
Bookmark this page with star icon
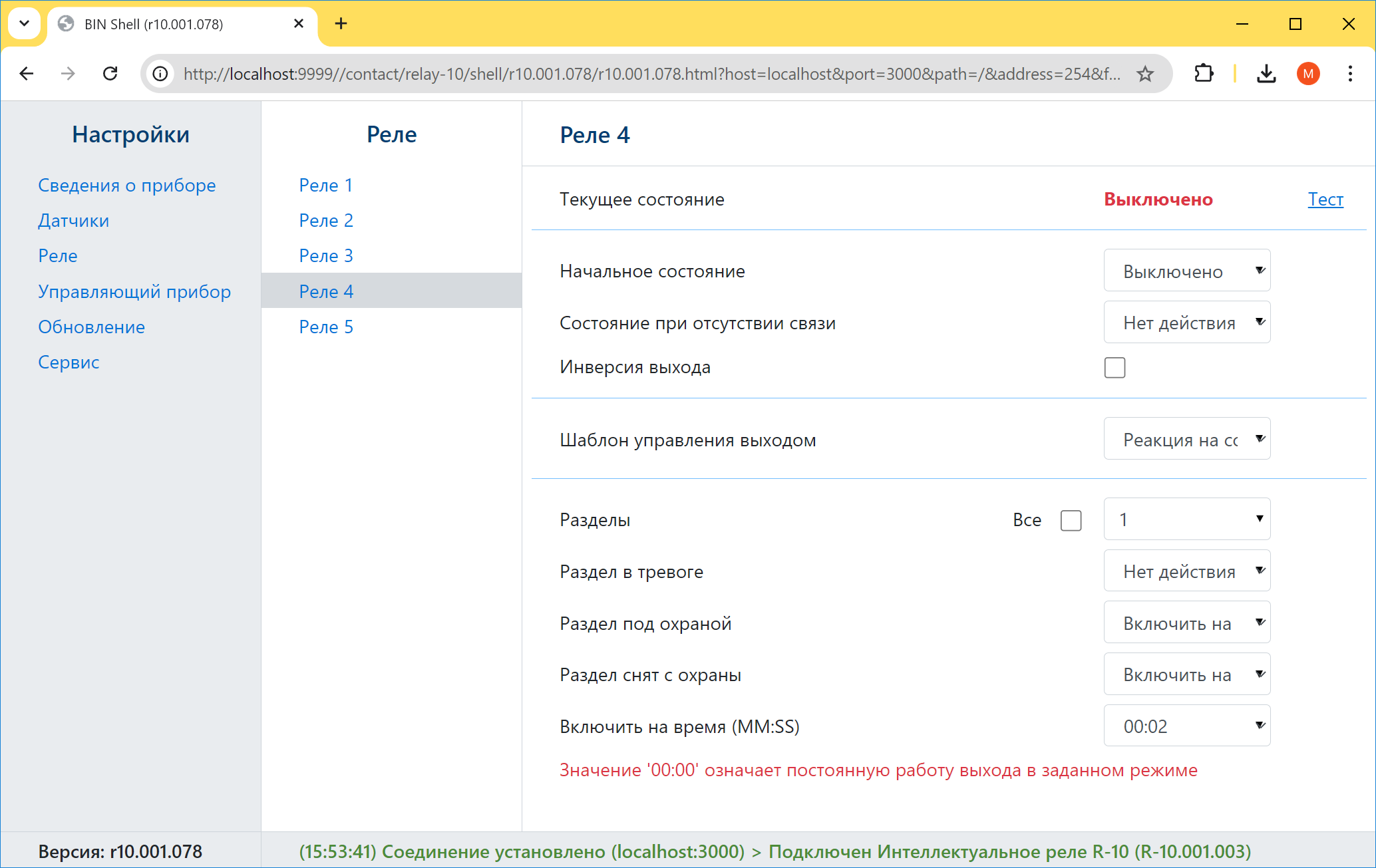tap(1145, 74)
